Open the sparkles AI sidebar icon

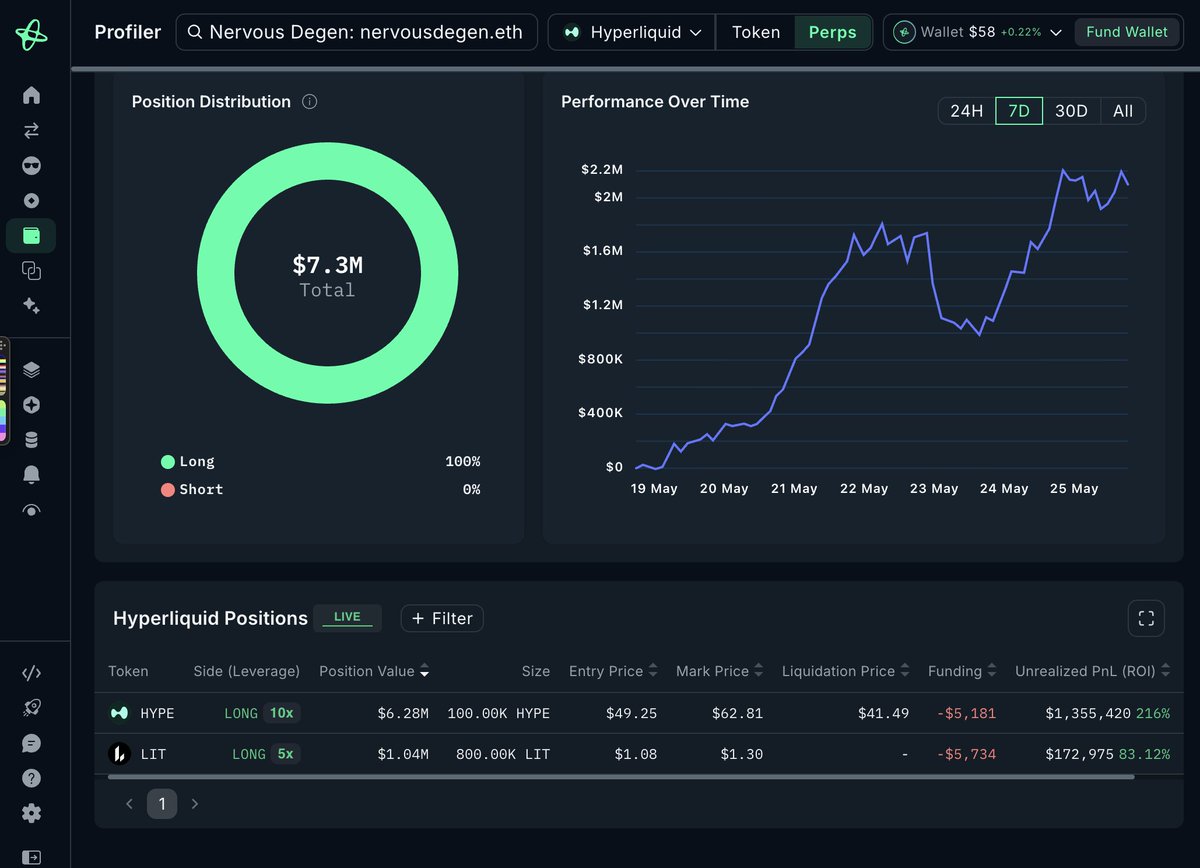click(x=31, y=305)
